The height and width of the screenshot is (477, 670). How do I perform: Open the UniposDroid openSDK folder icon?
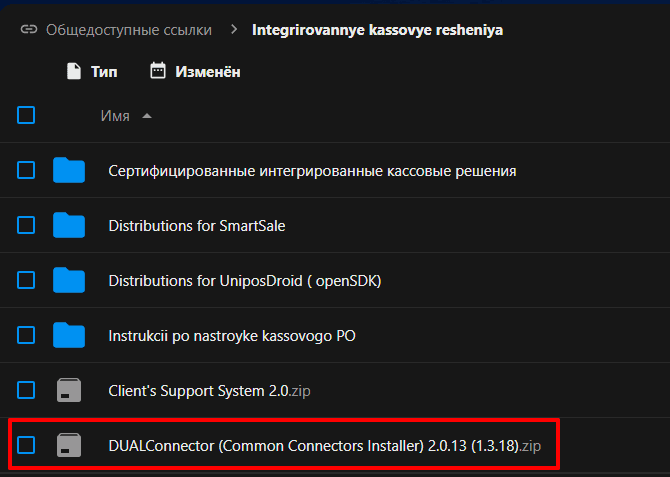tap(69, 281)
